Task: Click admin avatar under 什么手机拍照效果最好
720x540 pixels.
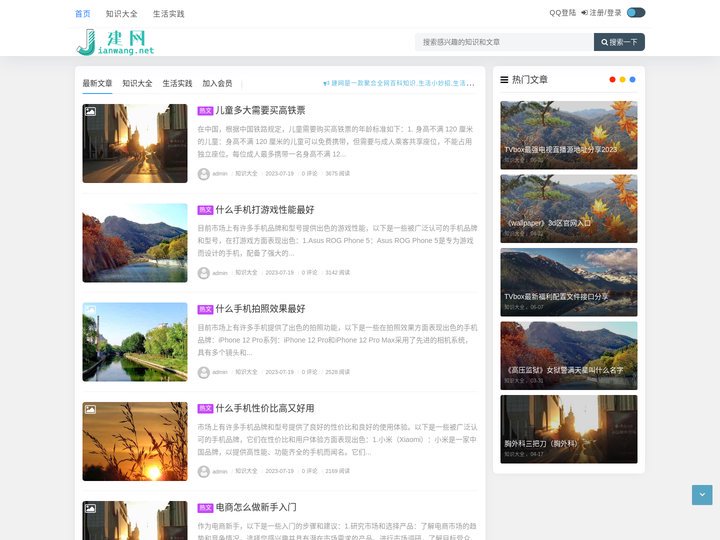Action: coord(204,372)
